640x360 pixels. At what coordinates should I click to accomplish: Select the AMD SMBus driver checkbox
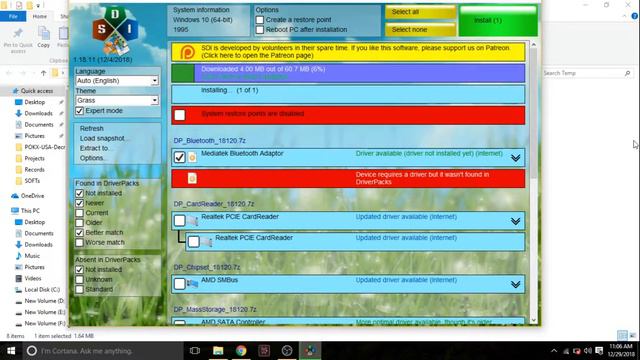180,284
